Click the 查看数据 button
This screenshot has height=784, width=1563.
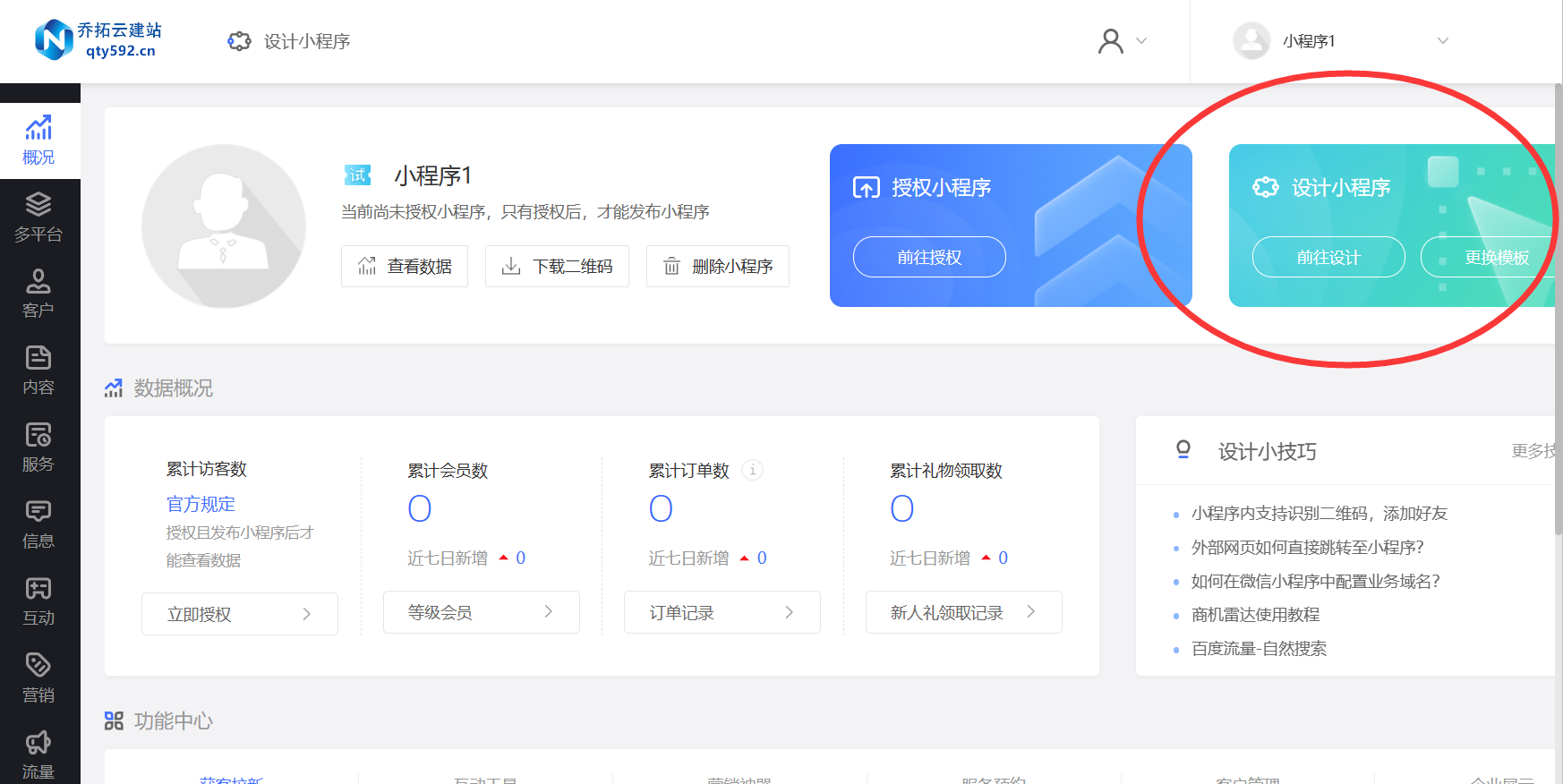click(x=405, y=266)
